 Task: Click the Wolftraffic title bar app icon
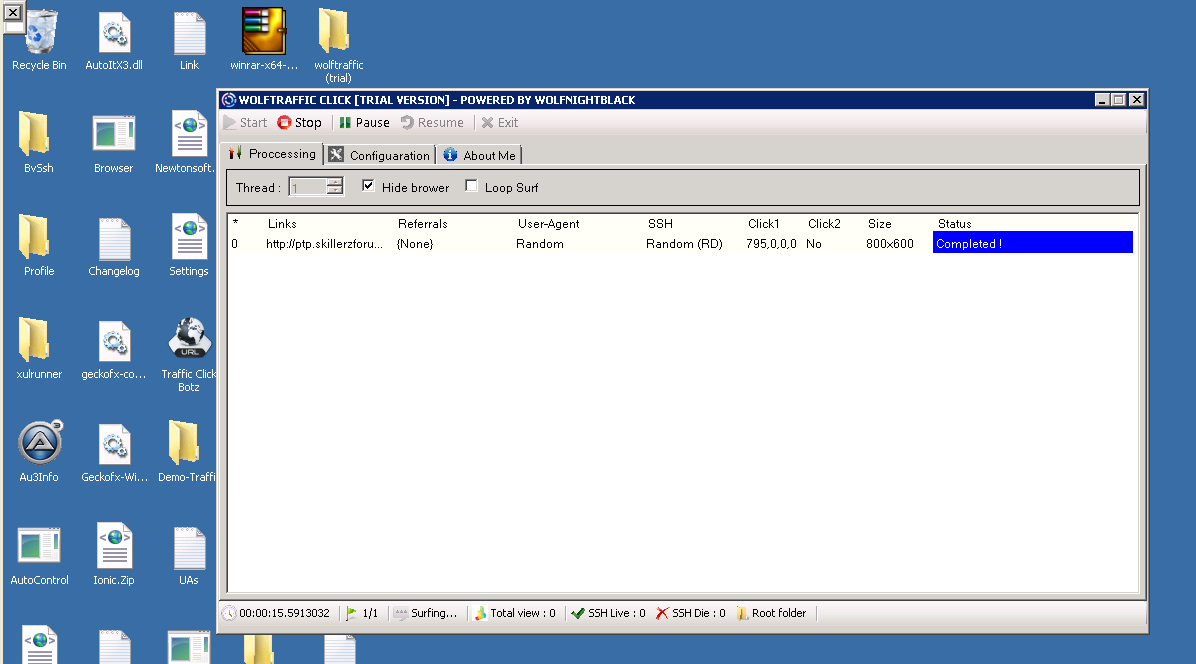point(228,100)
